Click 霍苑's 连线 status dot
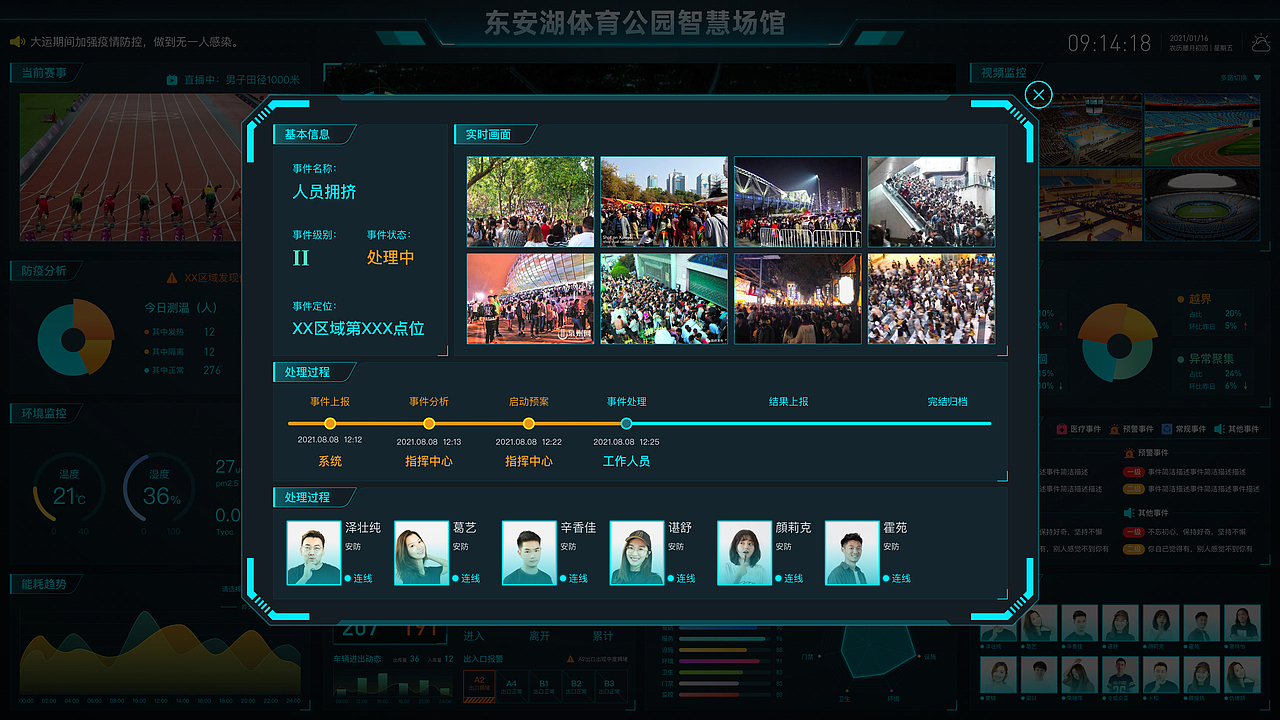 pos(887,578)
